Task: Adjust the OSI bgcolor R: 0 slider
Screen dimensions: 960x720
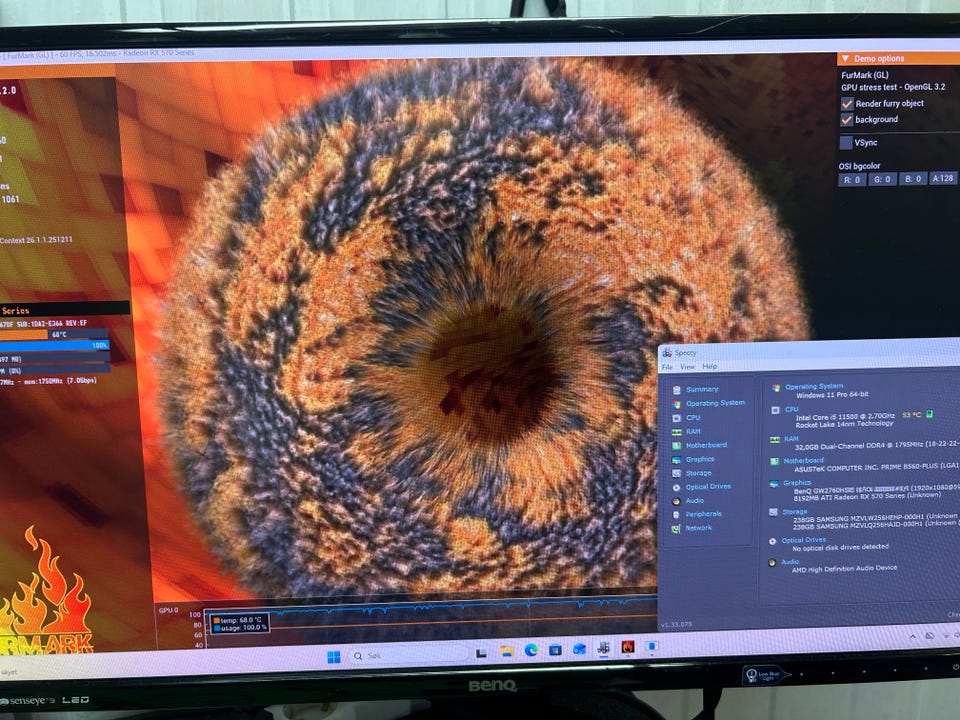Action: coord(852,179)
